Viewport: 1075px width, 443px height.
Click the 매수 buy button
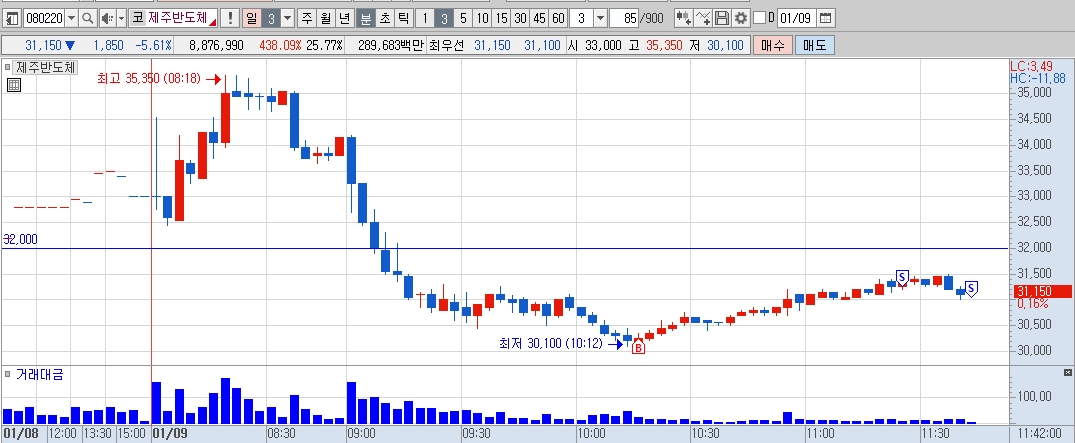[x=773, y=46]
